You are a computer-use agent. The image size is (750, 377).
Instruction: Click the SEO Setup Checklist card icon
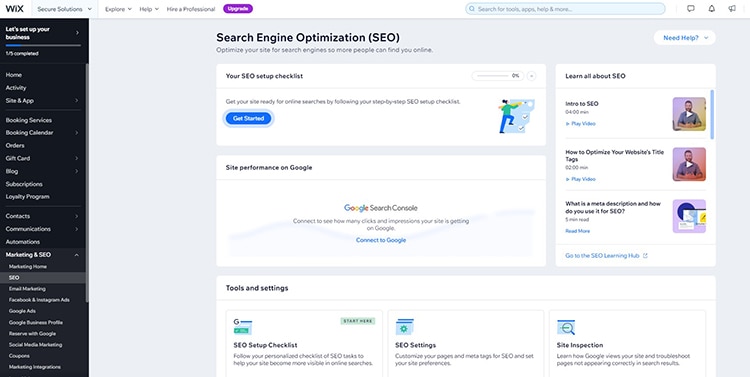pos(243,327)
